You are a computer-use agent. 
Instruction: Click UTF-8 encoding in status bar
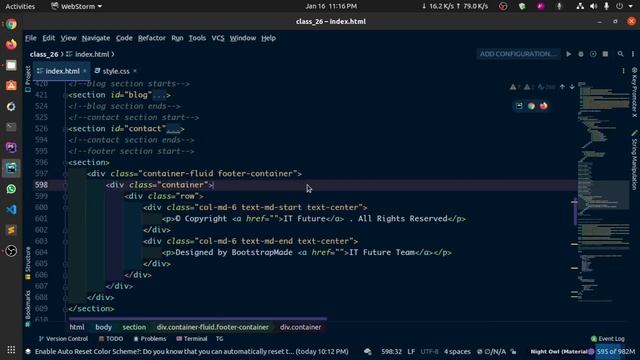click(x=429, y=351)
